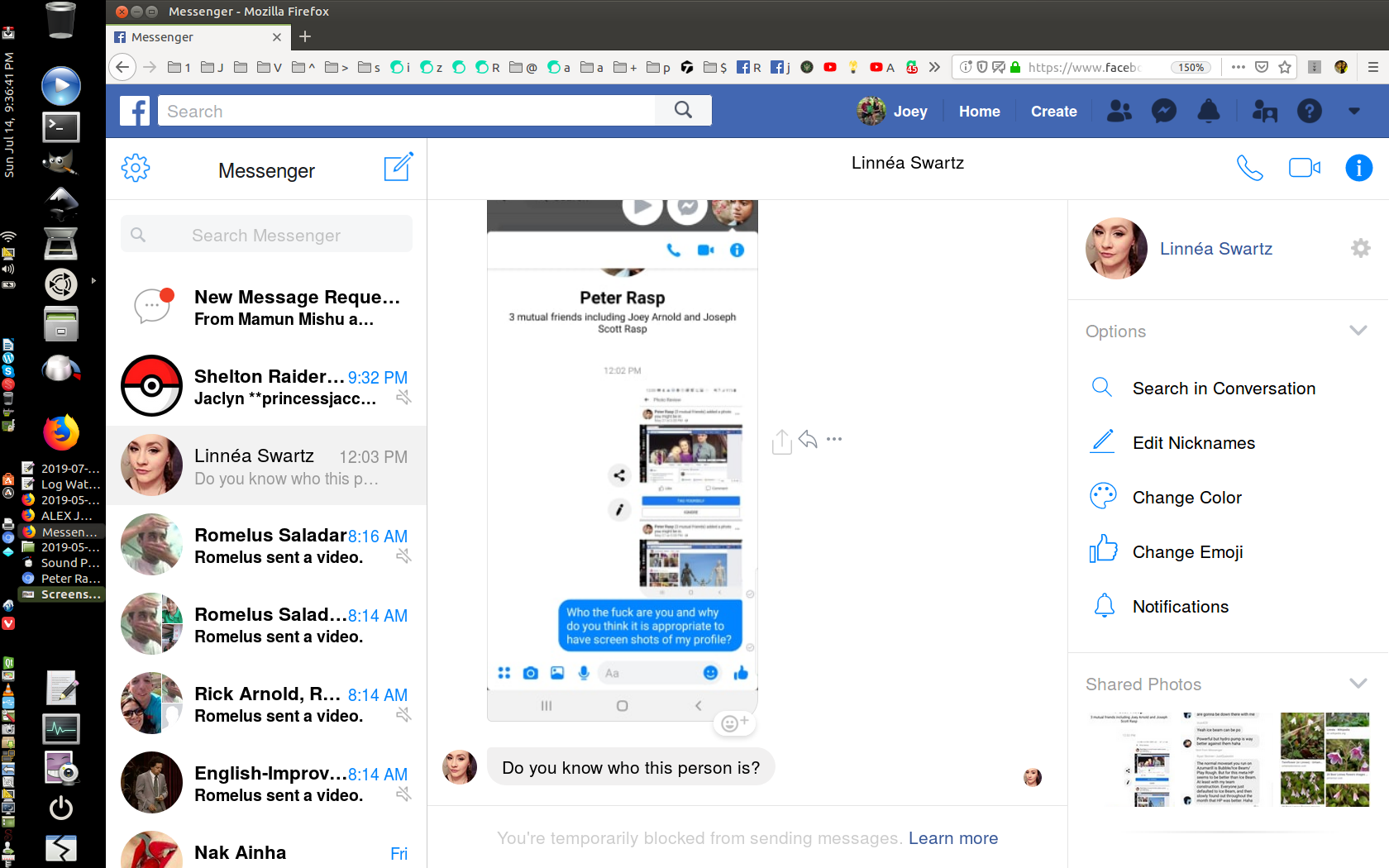This screenshot has width=1389, height=868.
Task: Open the Trash icon on the dock
Action: (61, 20)
